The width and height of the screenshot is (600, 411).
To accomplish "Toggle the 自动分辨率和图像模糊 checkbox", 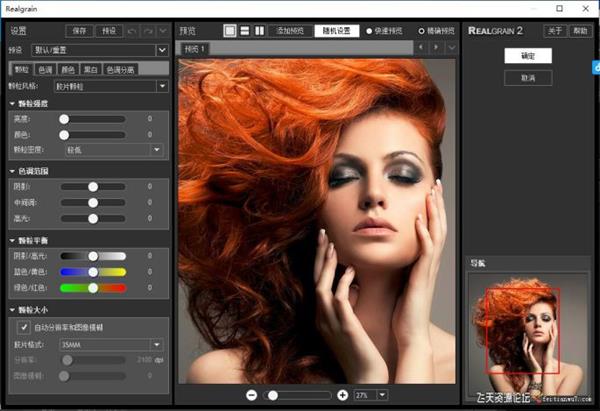I will (24, 326).
